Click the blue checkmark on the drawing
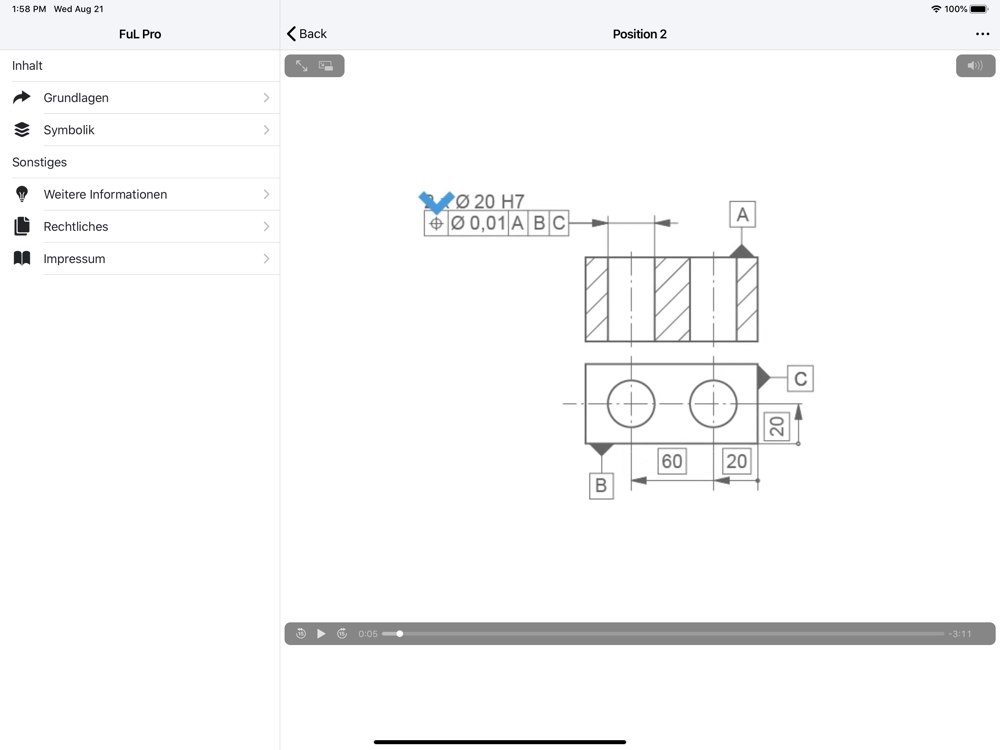This screenshot has width=1000, height=750. pos(436,202)
